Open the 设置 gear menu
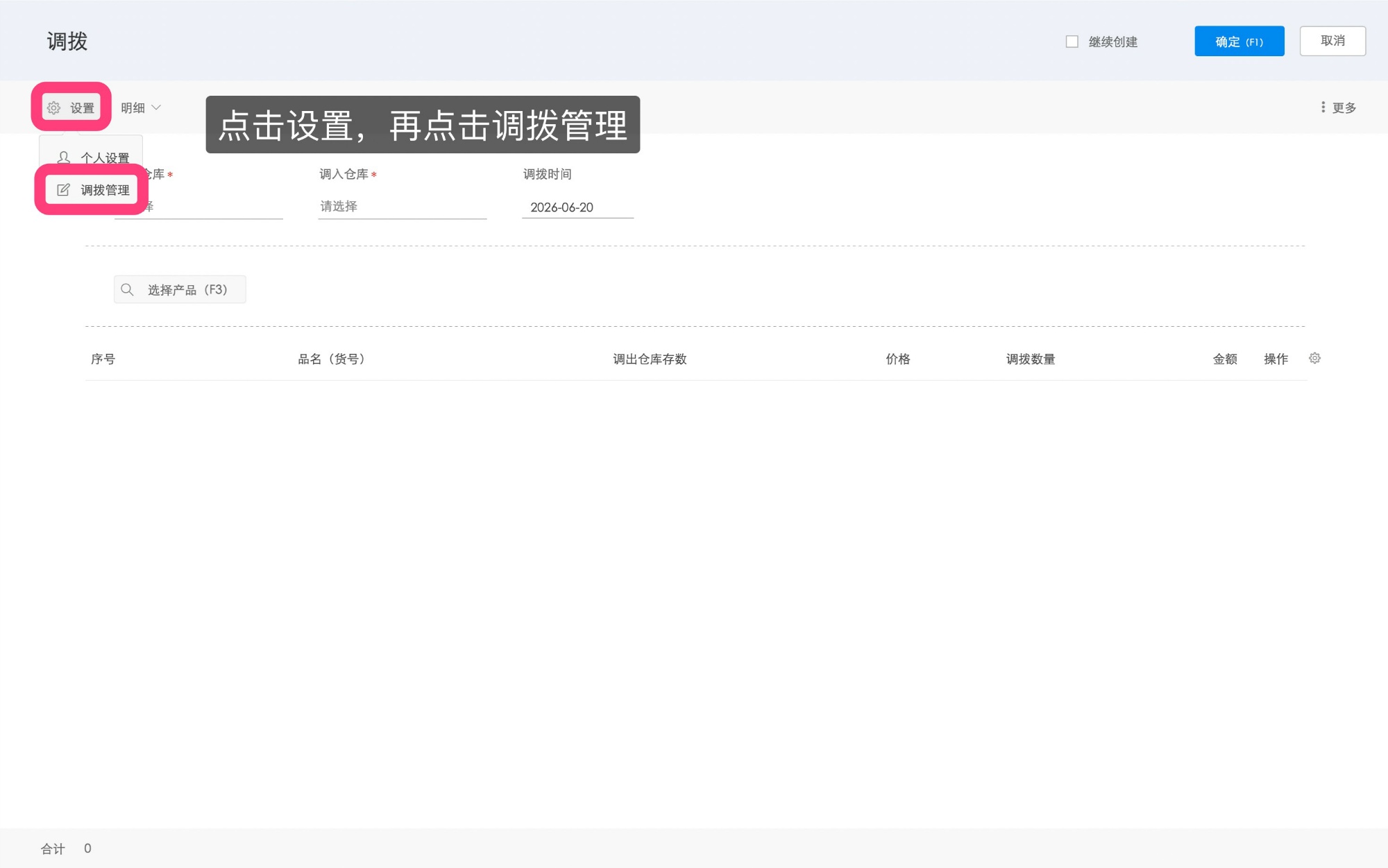The width and height of the screenshot is (1388, 868). tap(71, 108)
